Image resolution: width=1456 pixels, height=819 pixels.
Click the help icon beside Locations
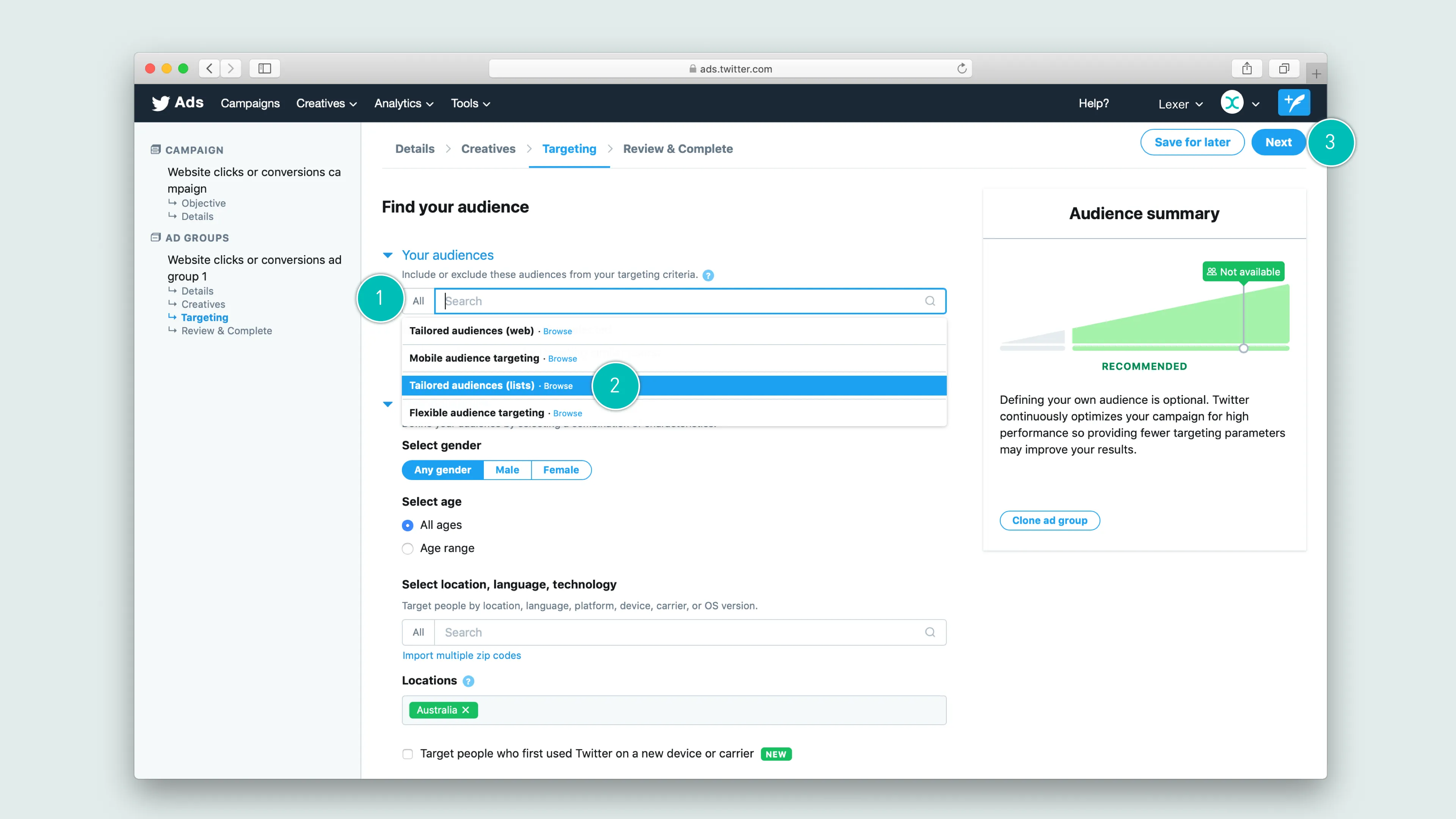468,681
